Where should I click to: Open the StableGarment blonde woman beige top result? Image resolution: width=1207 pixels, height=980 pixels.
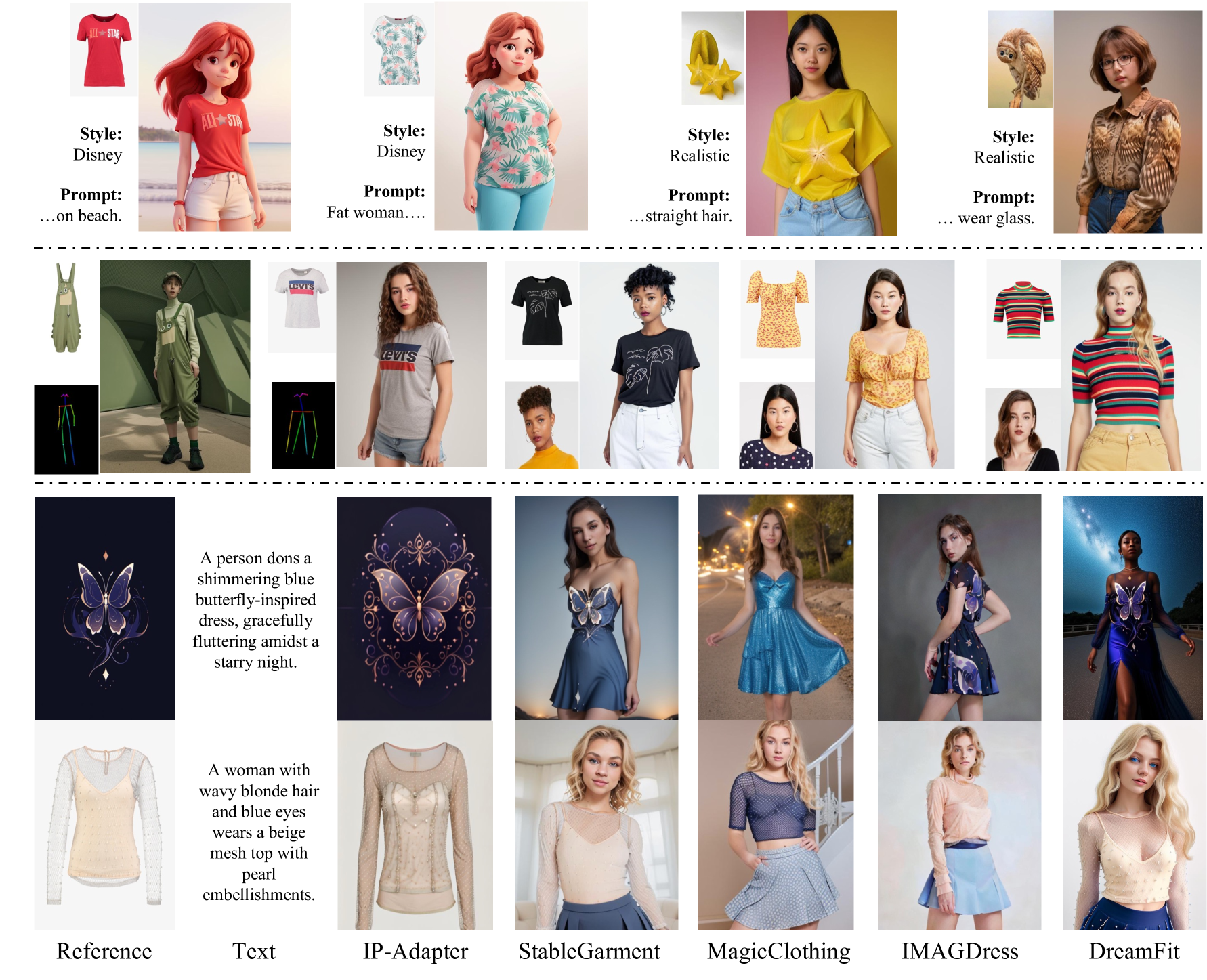click(597, 825)
